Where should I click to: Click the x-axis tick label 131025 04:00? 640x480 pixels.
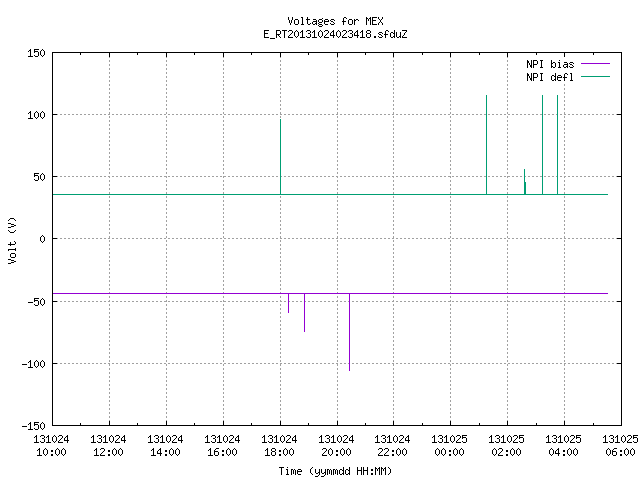[x=563, y=446]
